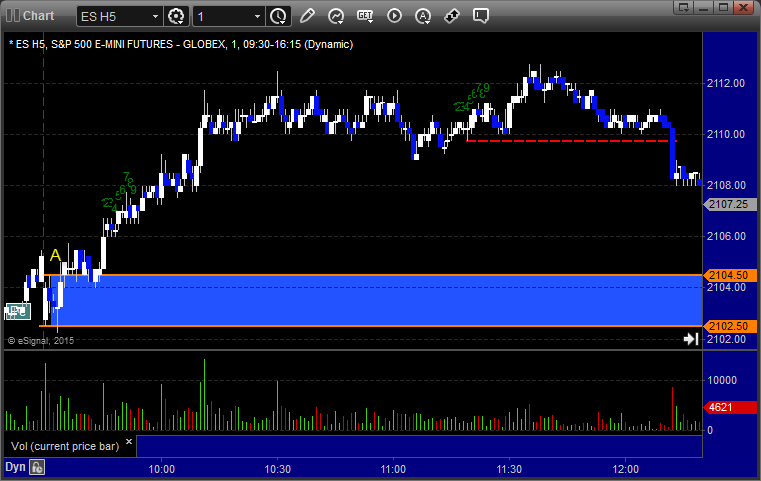Click the chart title ES H5 S&P 500 text
The image size is (761, 481).
(x=181, y=44)
